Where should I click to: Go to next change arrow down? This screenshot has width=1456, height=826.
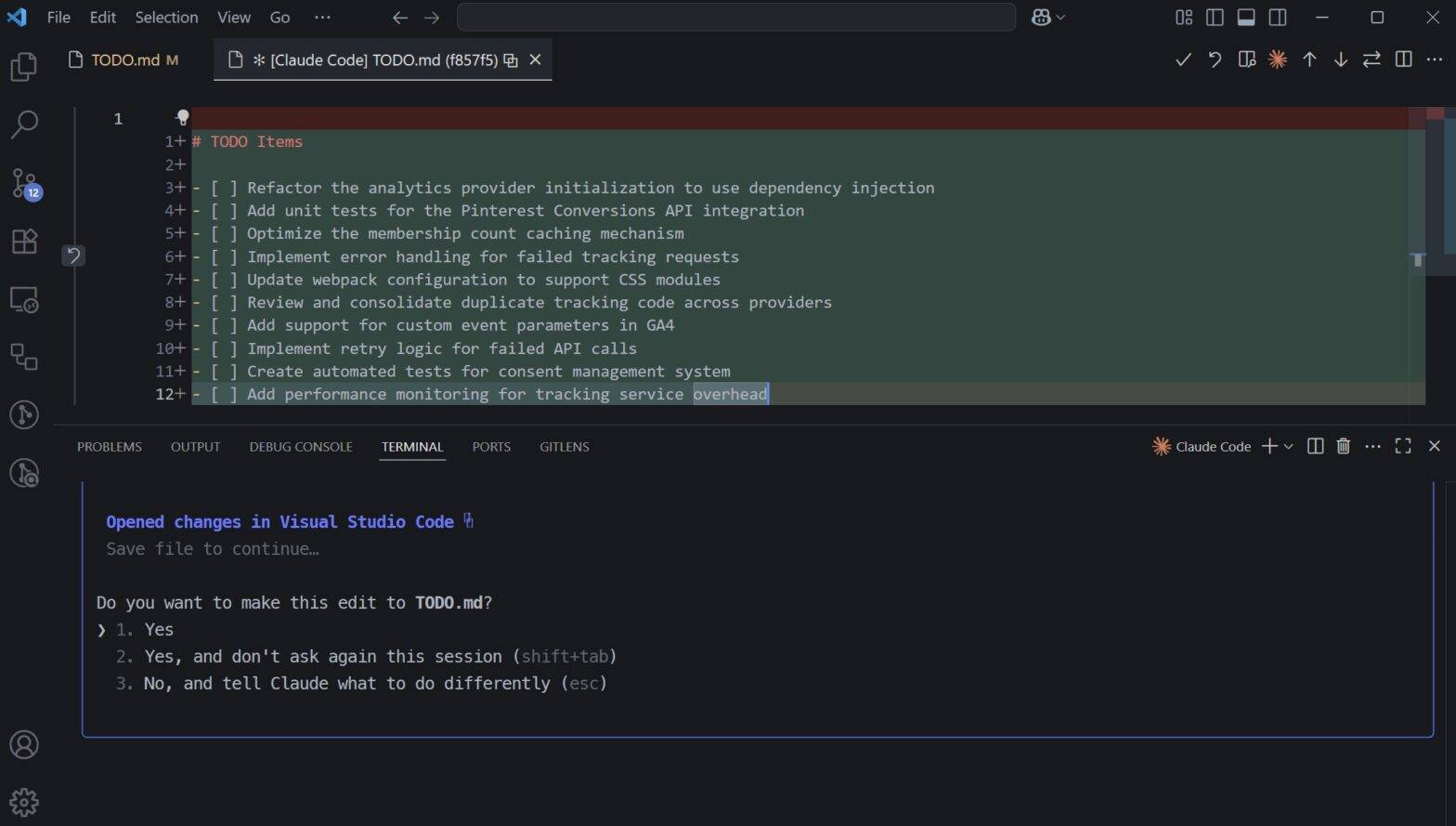tap(1341, 59)
